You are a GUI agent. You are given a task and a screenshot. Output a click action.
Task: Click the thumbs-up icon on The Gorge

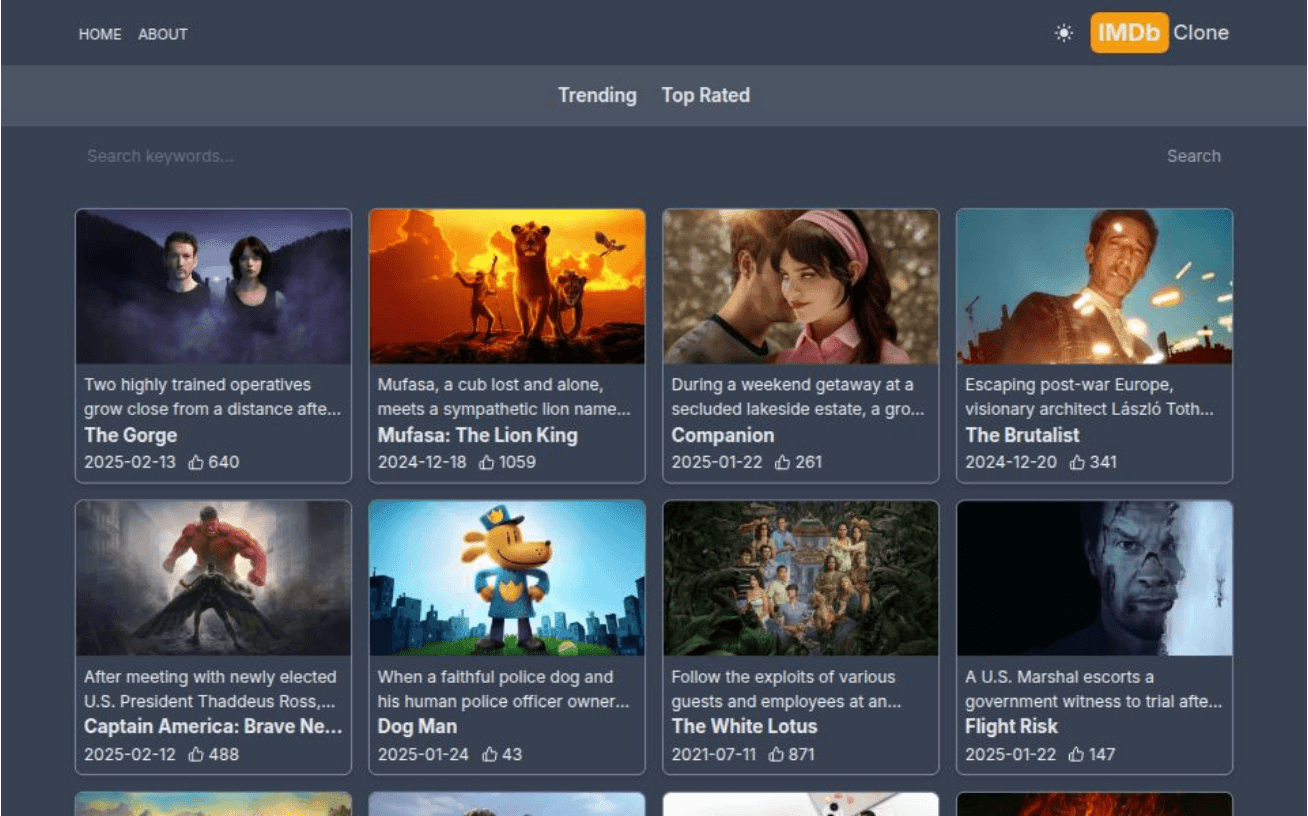point(196,462)
